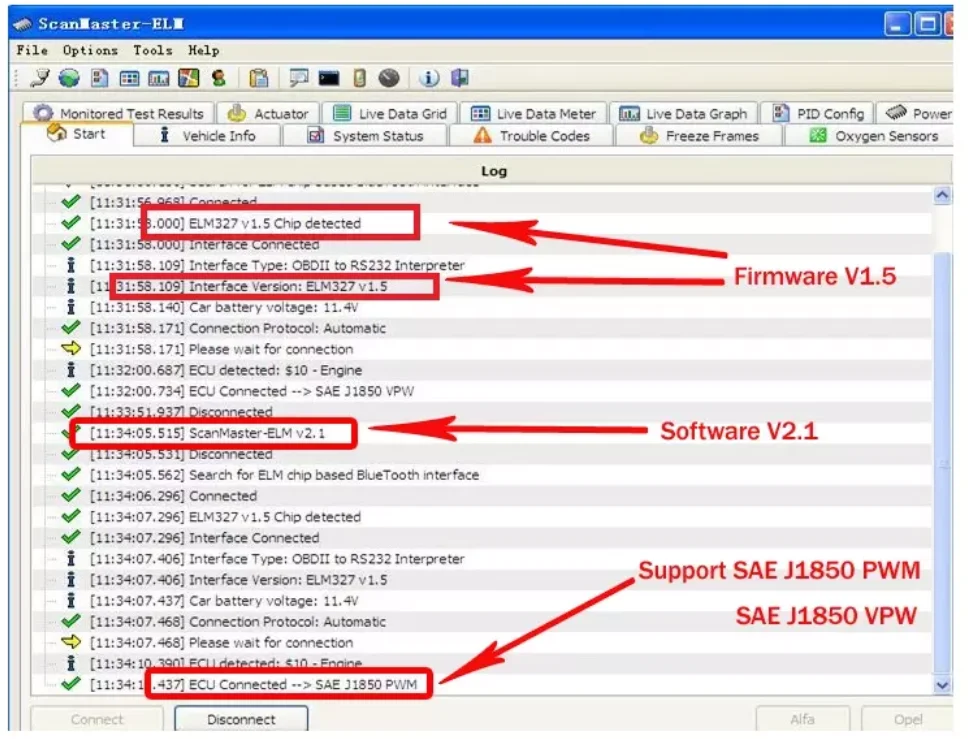Open the report document toolbar icon
This screenshot has height=739, width=968.
[x=99, y=78]
